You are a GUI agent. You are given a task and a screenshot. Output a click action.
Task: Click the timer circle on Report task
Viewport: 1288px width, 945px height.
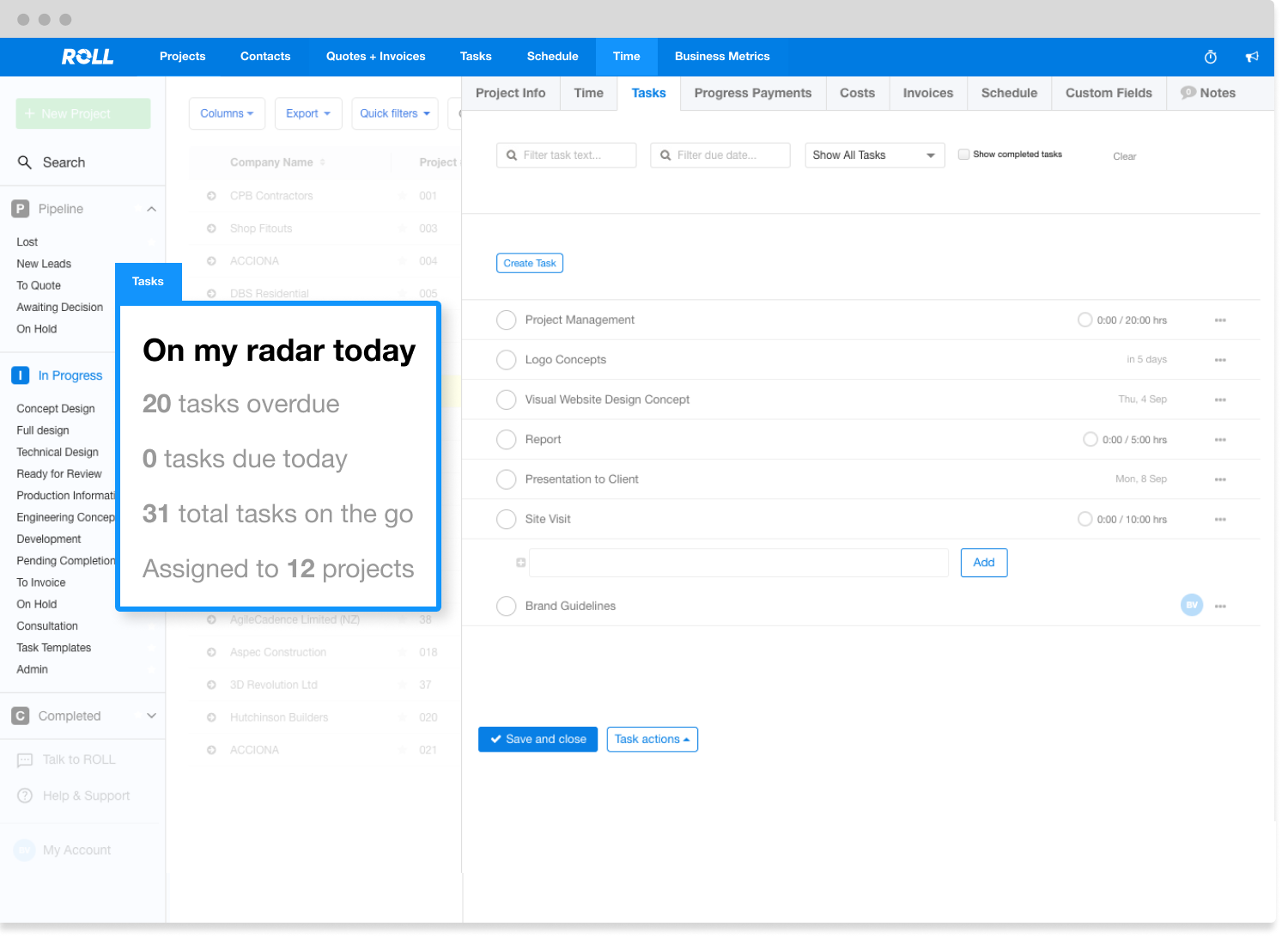pos(1090,440)
